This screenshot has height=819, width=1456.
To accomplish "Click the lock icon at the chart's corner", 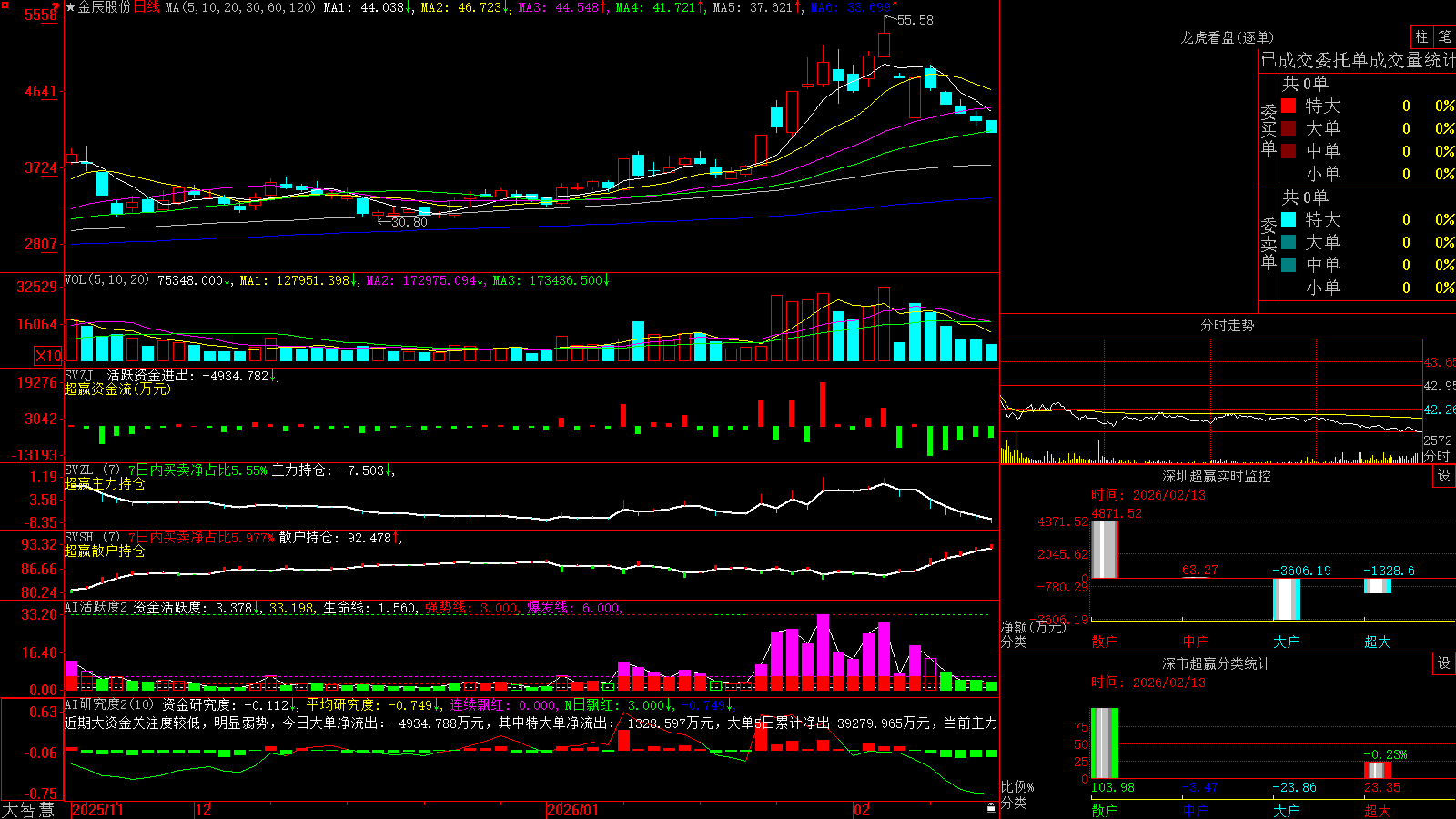I will click(991, 807).
